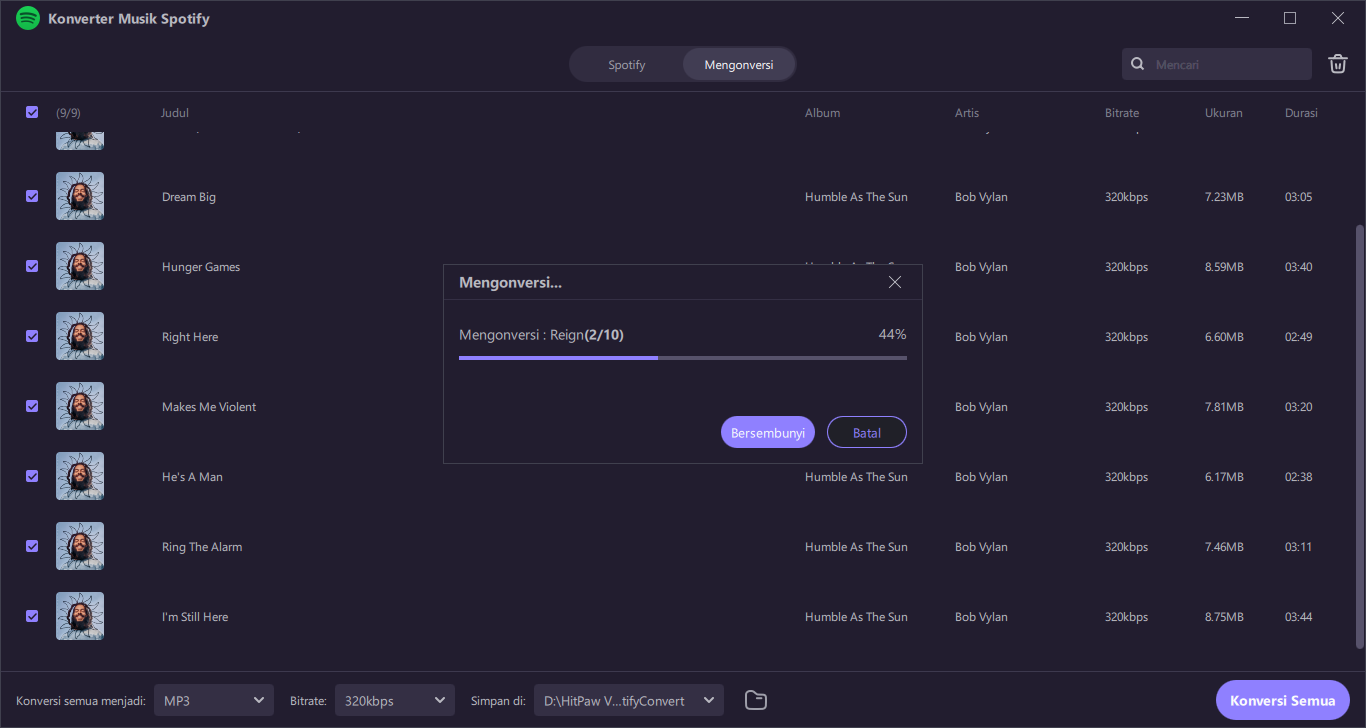Image resolution: width=1366 pixels, height=728 pixels.
Task: Uncheck the Right Here track checkbox
Action: (x=32, y=336)
